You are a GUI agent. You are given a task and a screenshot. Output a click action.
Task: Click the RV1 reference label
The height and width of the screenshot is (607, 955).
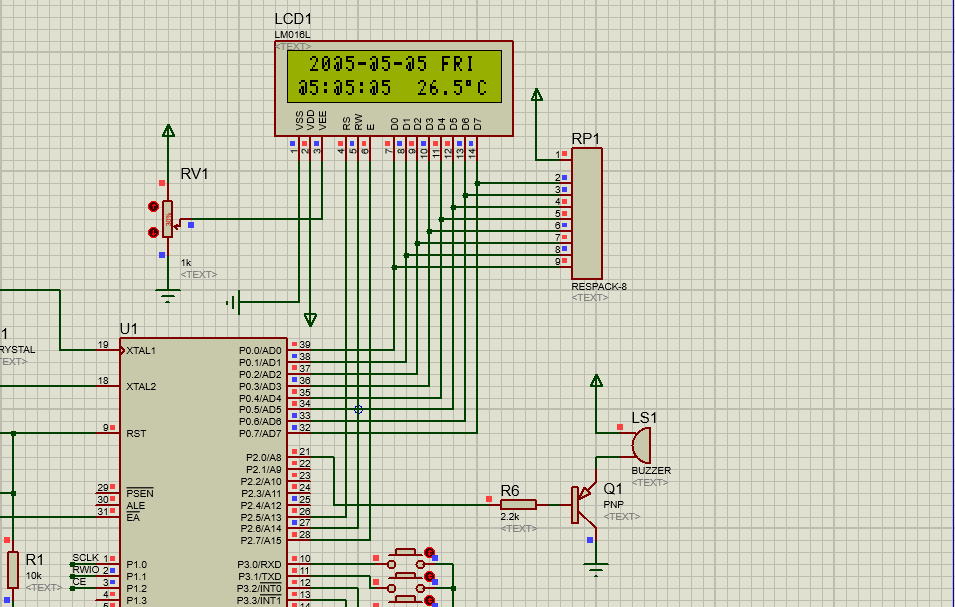[x=194, y=174]
